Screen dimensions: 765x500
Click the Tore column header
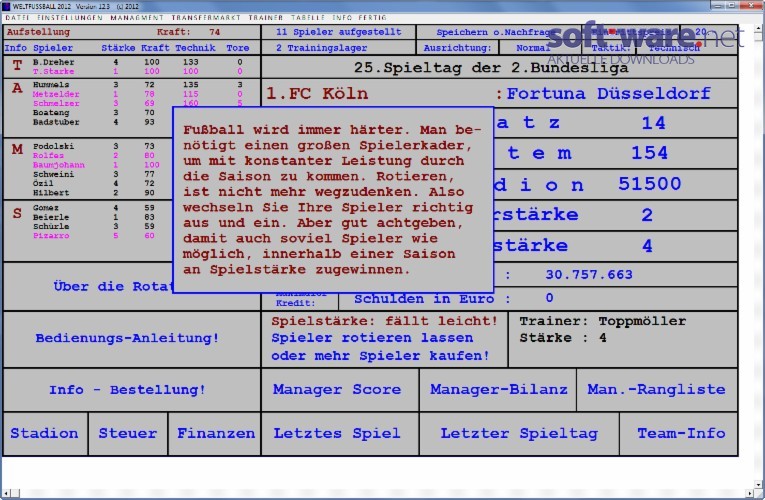click(238, 48)
